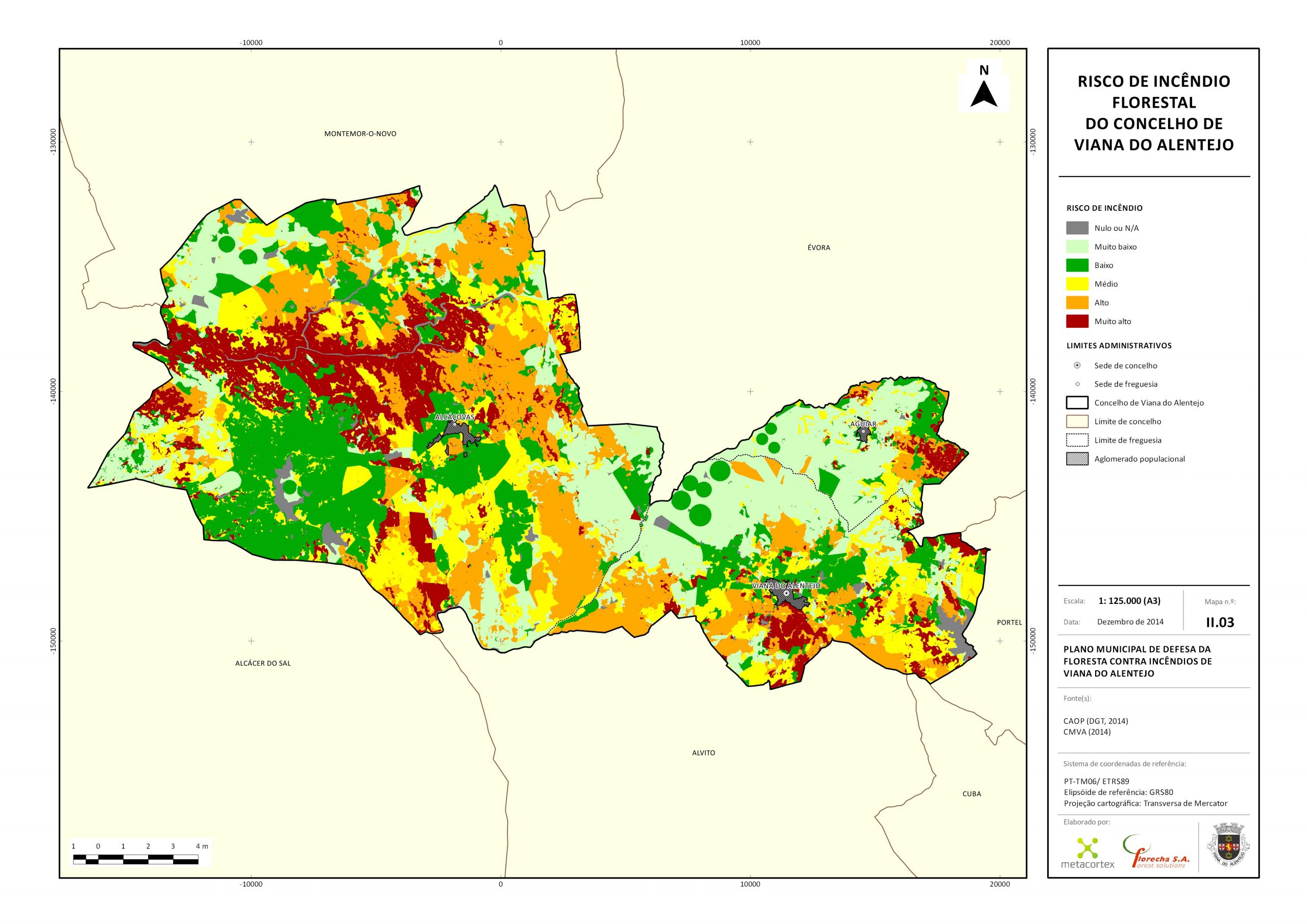Click the Médio yellow swatch

coord(1077,283)
